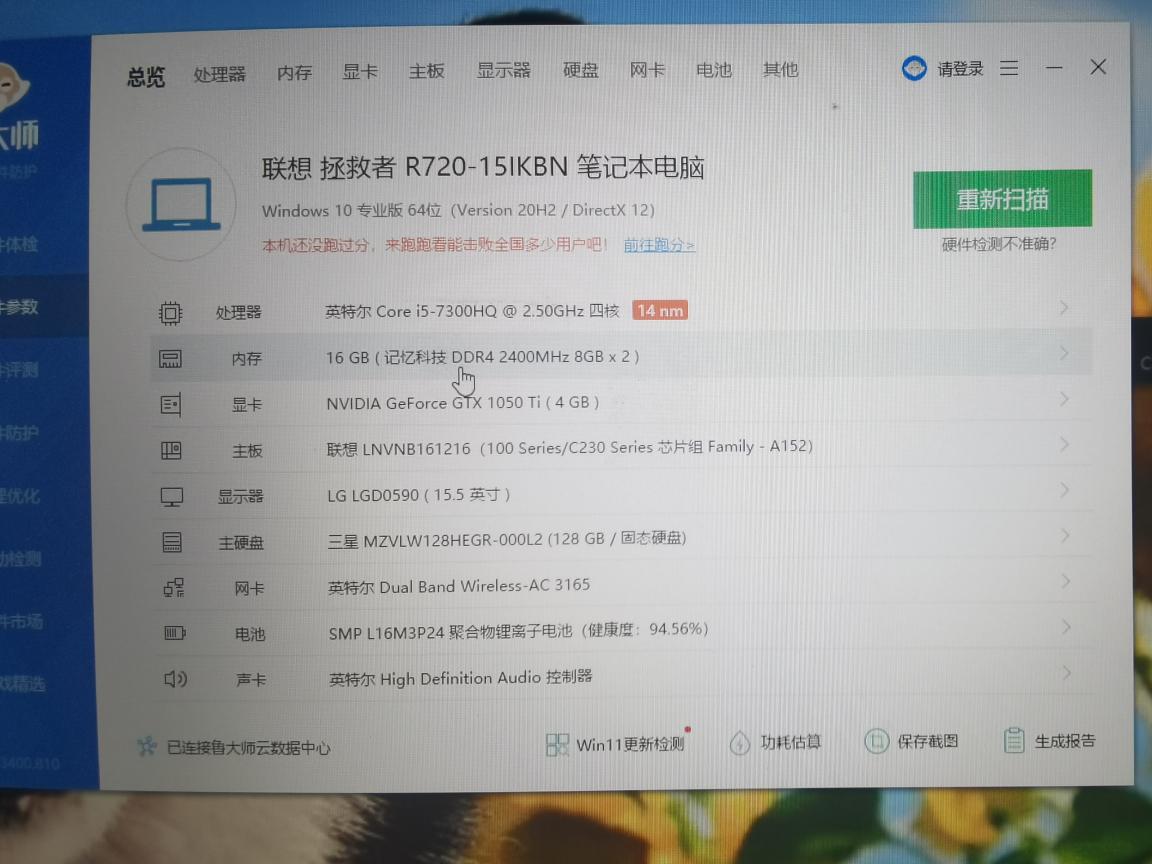
Task: Switch to the 电池 tab
Action: pyautogui.click(x=713, y=70)
